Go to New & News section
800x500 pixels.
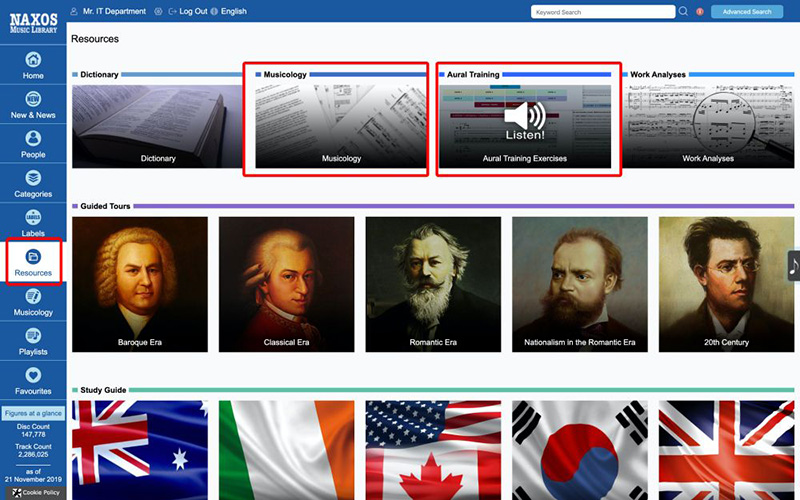pos(33,104)
